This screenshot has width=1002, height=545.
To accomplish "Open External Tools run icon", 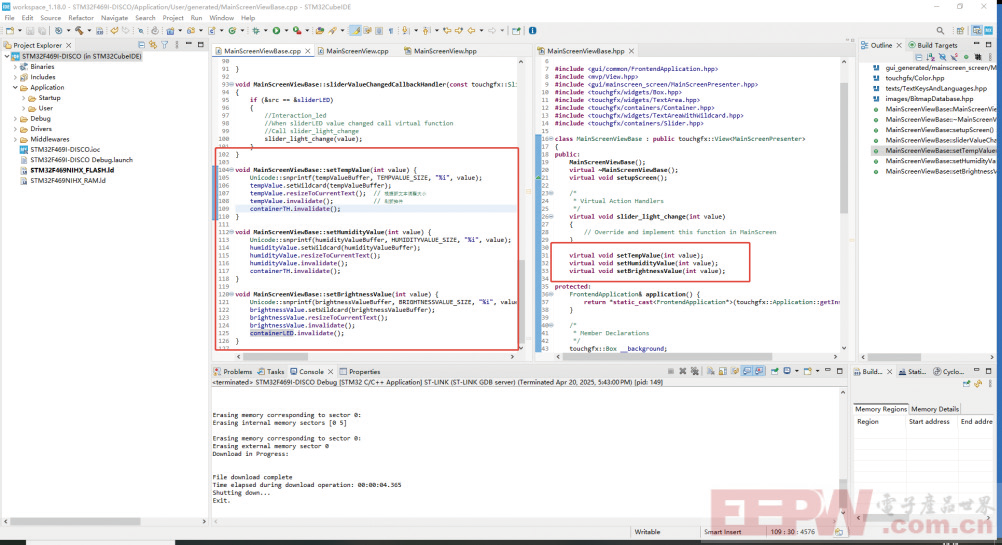I will pyautogui.click(x=297, y=30).
